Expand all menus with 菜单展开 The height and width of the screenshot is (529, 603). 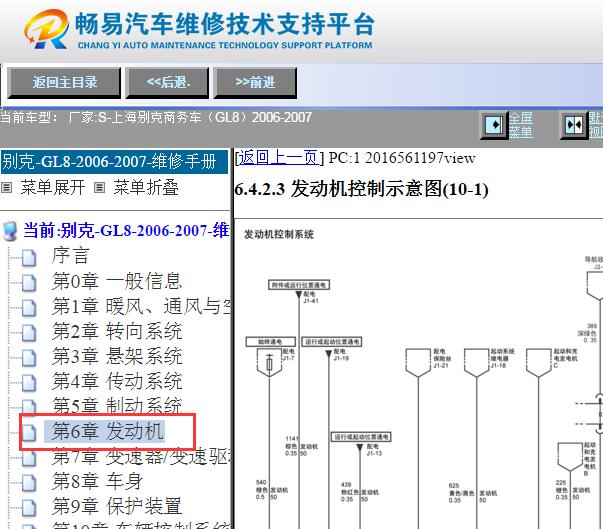[x=52, y=188]
